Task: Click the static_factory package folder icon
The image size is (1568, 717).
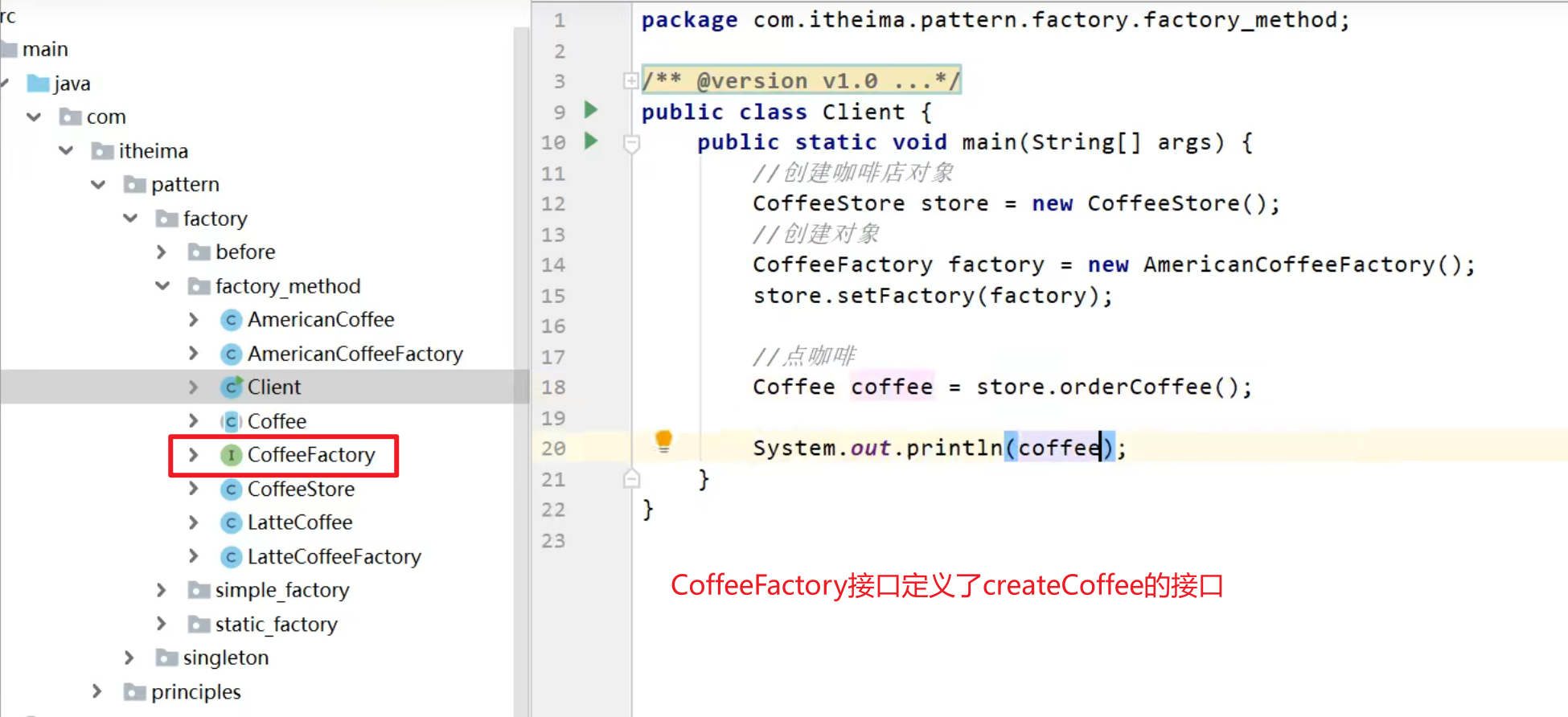Action: [199, 624]
